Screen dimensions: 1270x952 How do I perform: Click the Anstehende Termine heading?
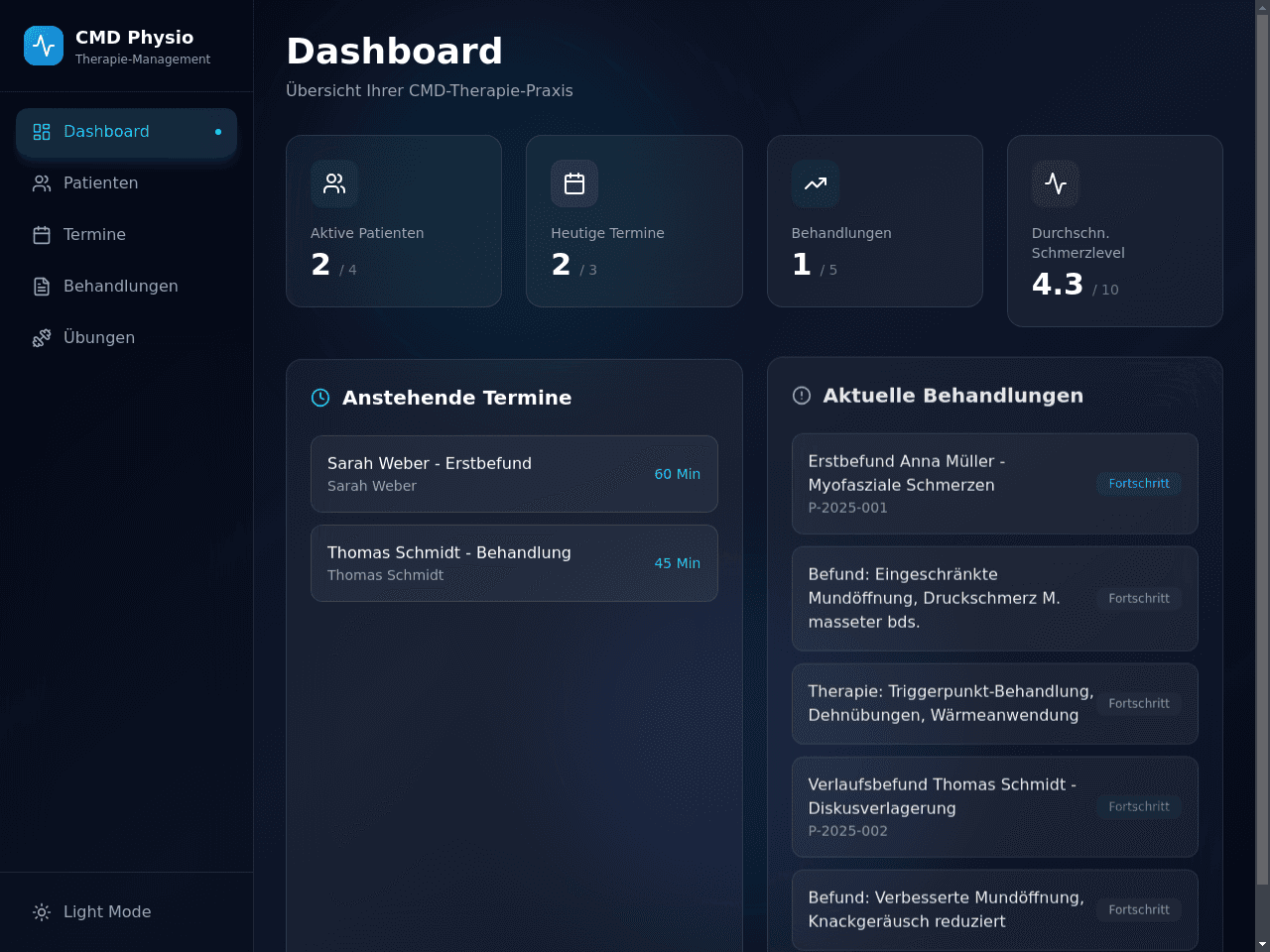(x=457, y=398)
